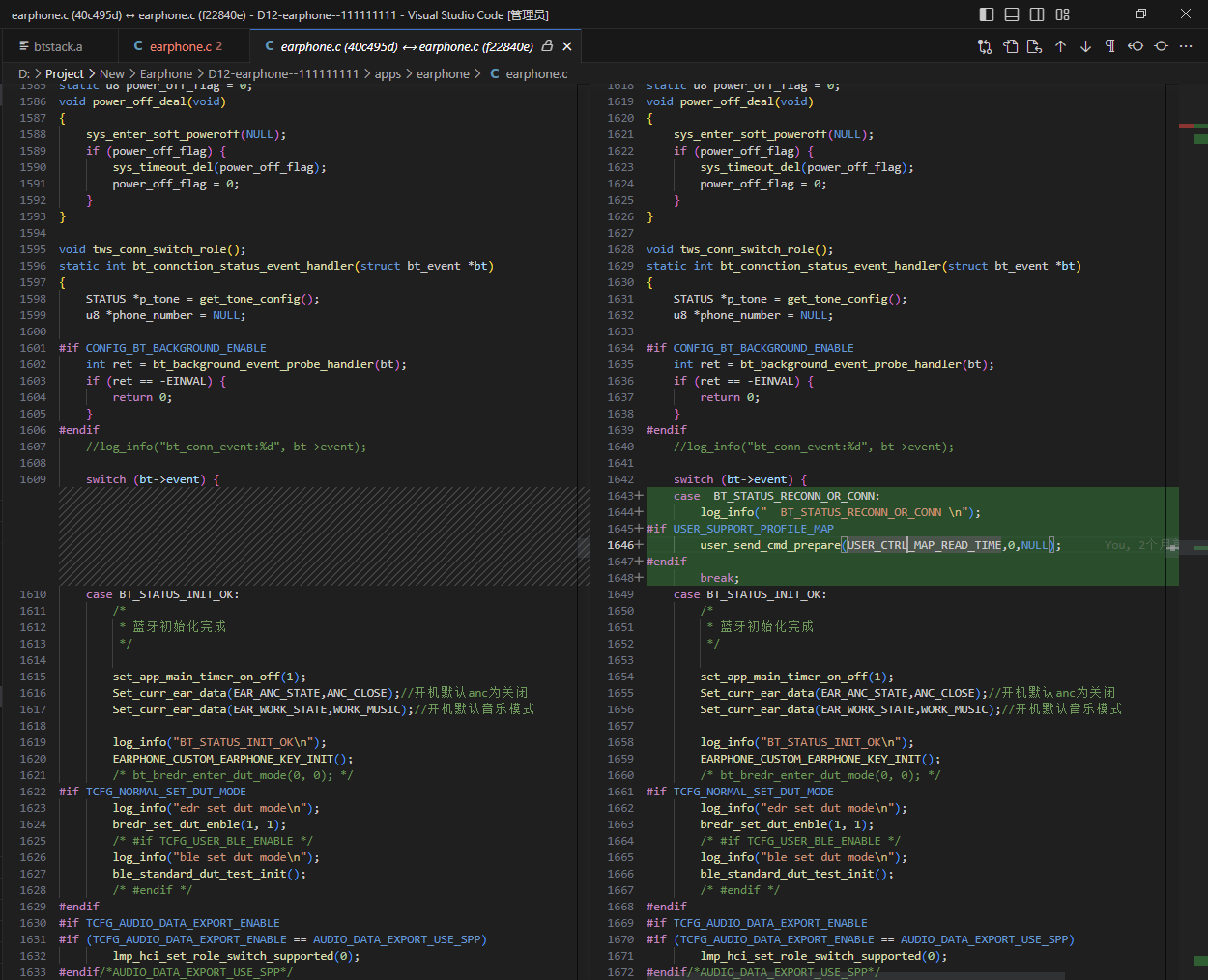Screen dimensions: 1208x980
Task: Click the lock icon on diff tab
Action: [548, 46]
